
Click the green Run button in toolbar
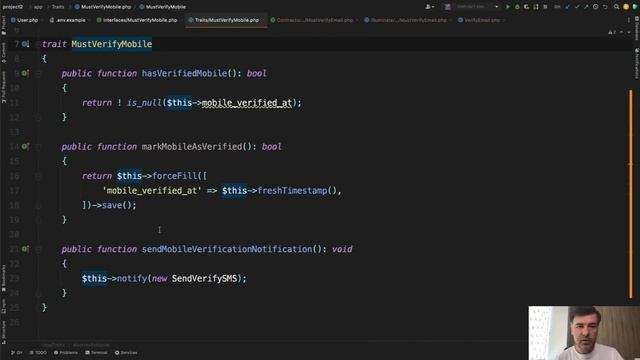tap(508, 7)
